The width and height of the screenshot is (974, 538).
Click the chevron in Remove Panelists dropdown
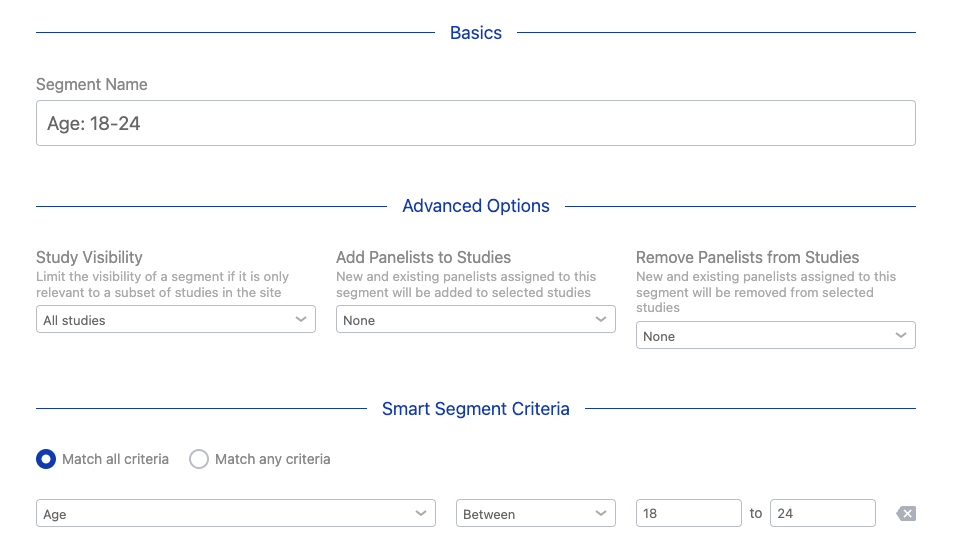pyautogui.click(x=901, y=335)
